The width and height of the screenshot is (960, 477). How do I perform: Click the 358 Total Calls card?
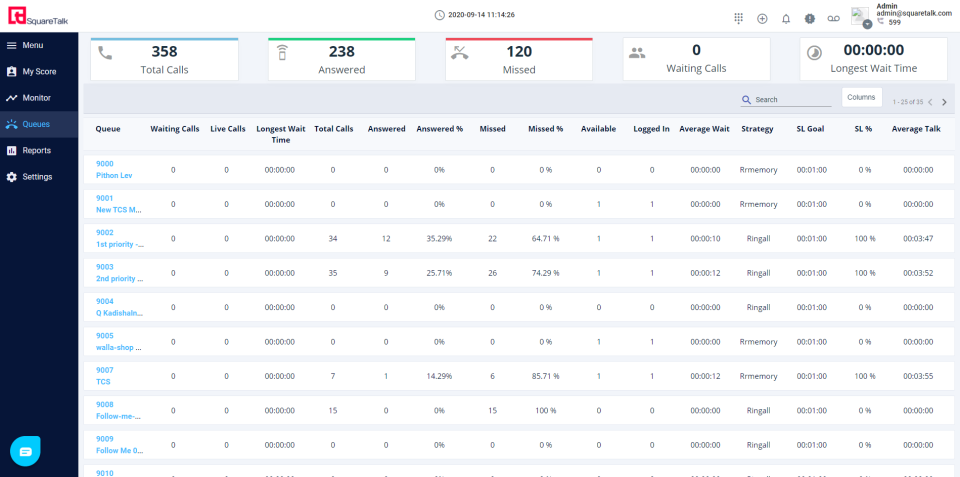(x=164, y=59)
